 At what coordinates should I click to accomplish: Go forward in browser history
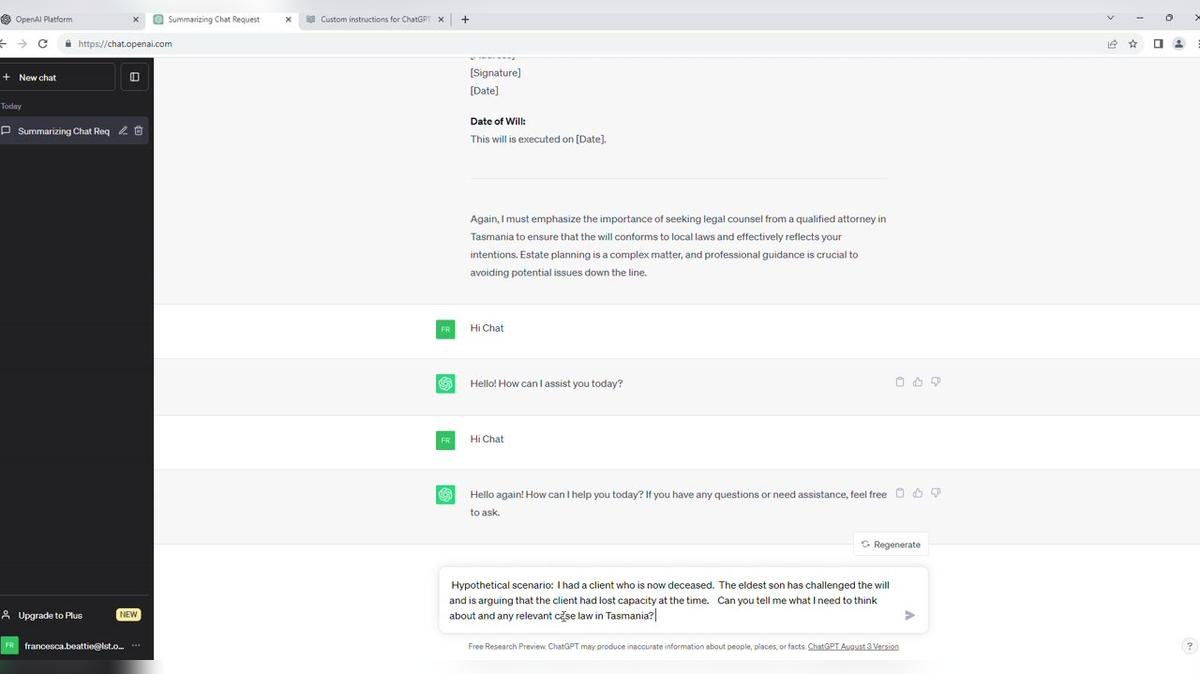(x=22, y=43)
